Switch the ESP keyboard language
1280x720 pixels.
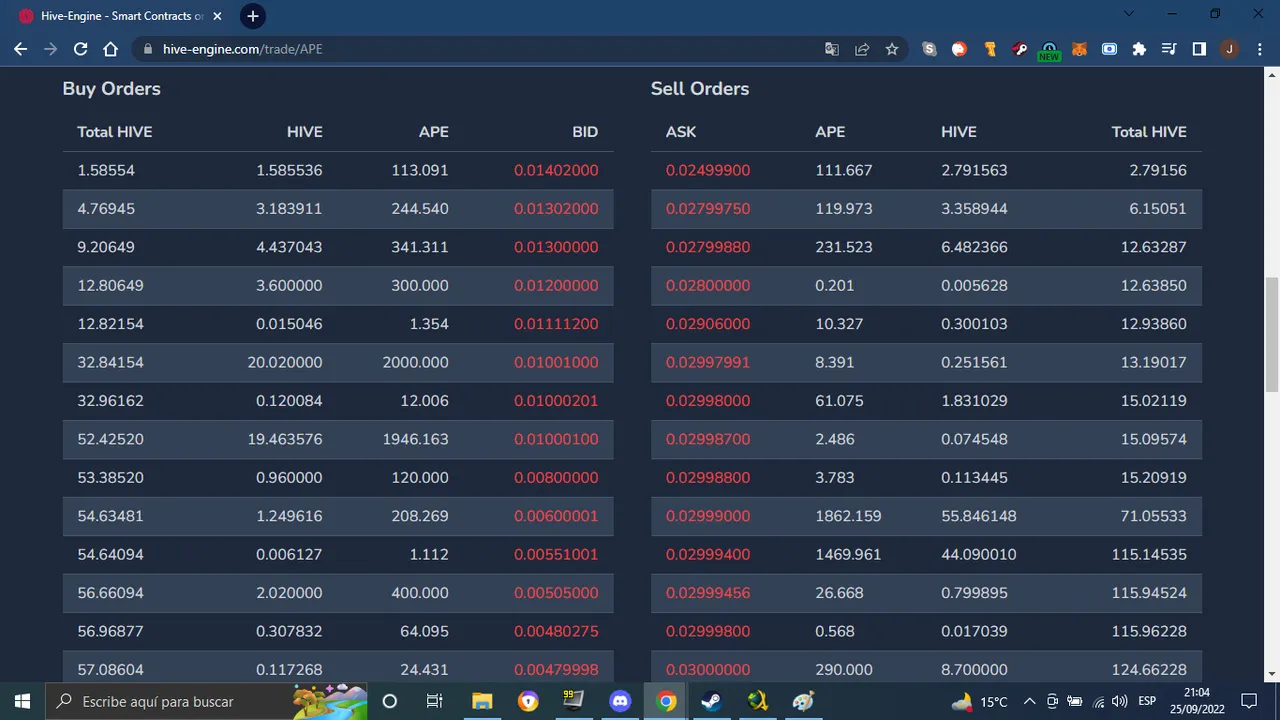pyautogui.click(x=1147, y=701)
